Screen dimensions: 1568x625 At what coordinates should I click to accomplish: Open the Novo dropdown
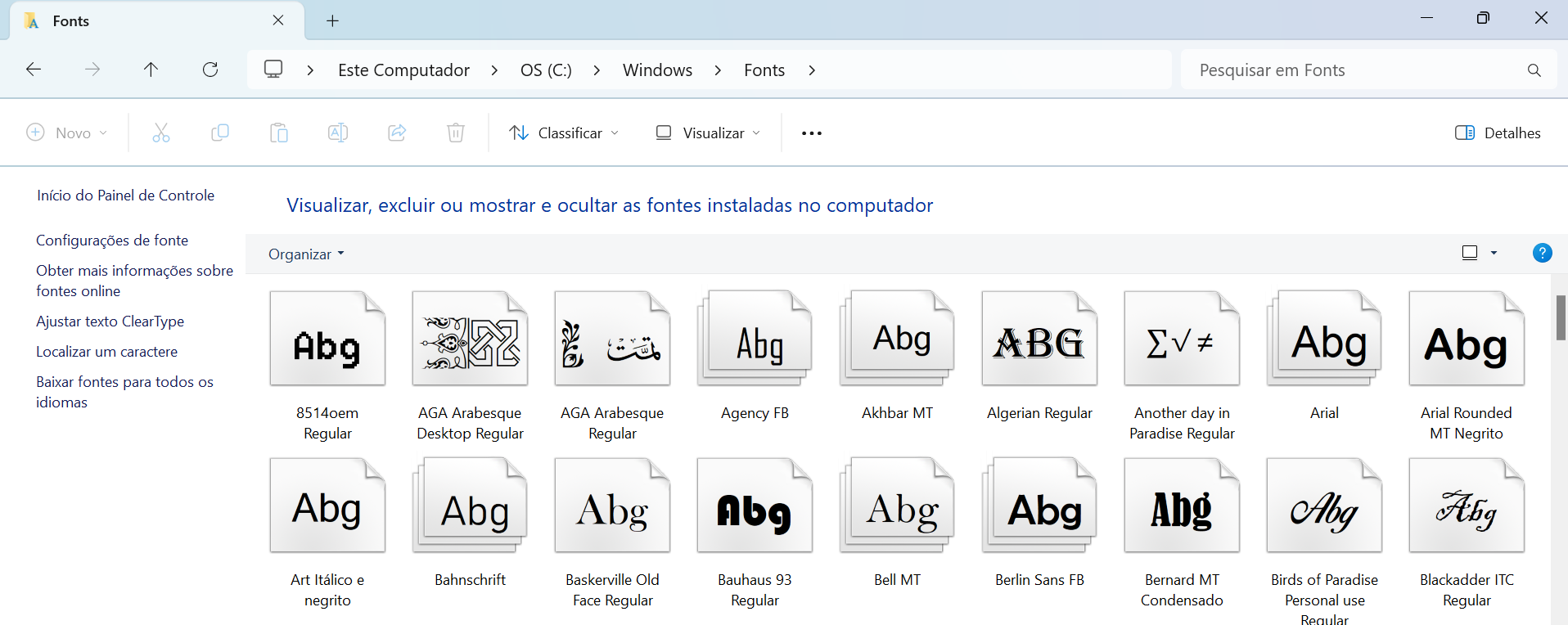click(x=67, y=133)
